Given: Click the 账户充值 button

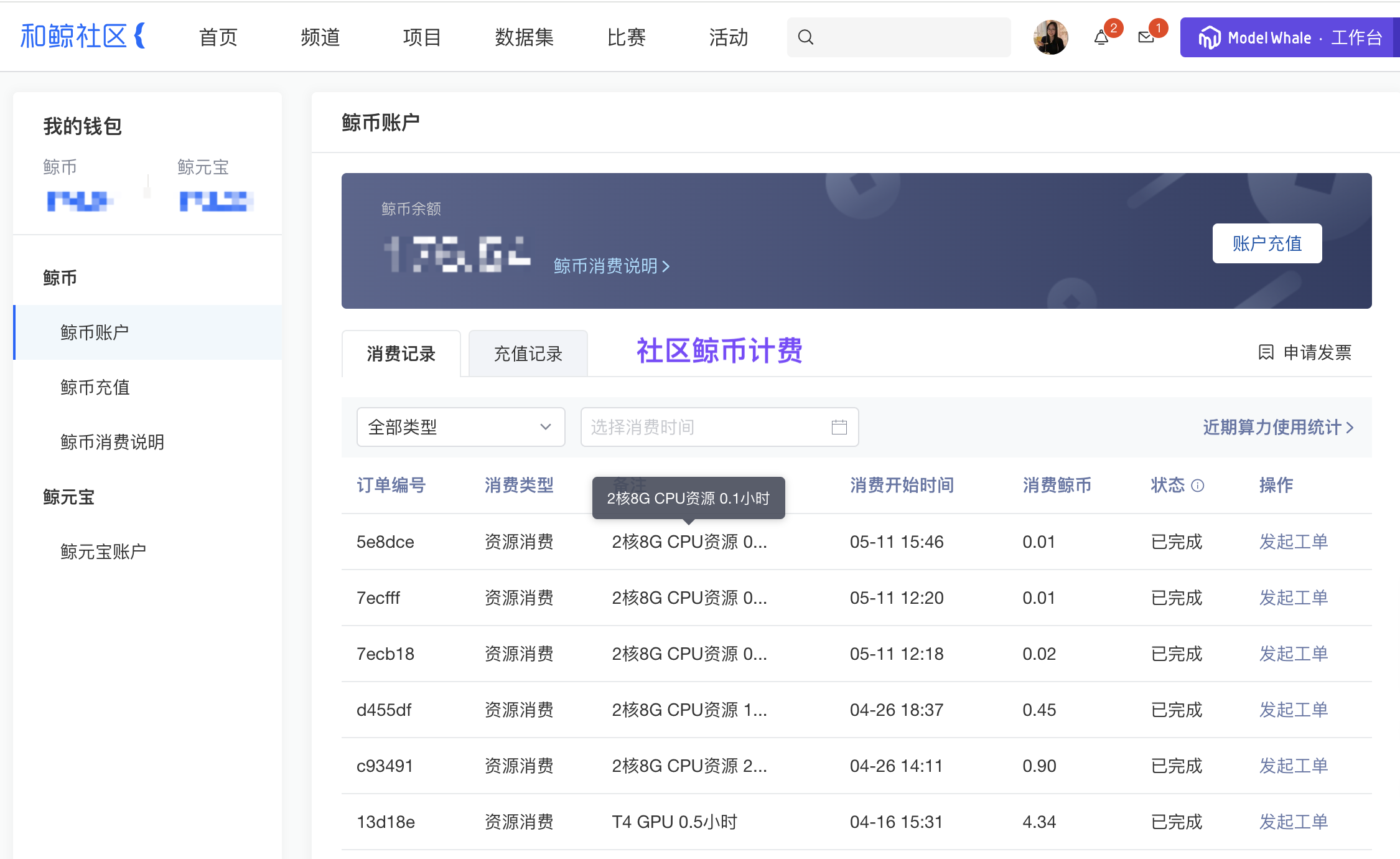Looking at the screenshot, I should tap(1267, 243).
